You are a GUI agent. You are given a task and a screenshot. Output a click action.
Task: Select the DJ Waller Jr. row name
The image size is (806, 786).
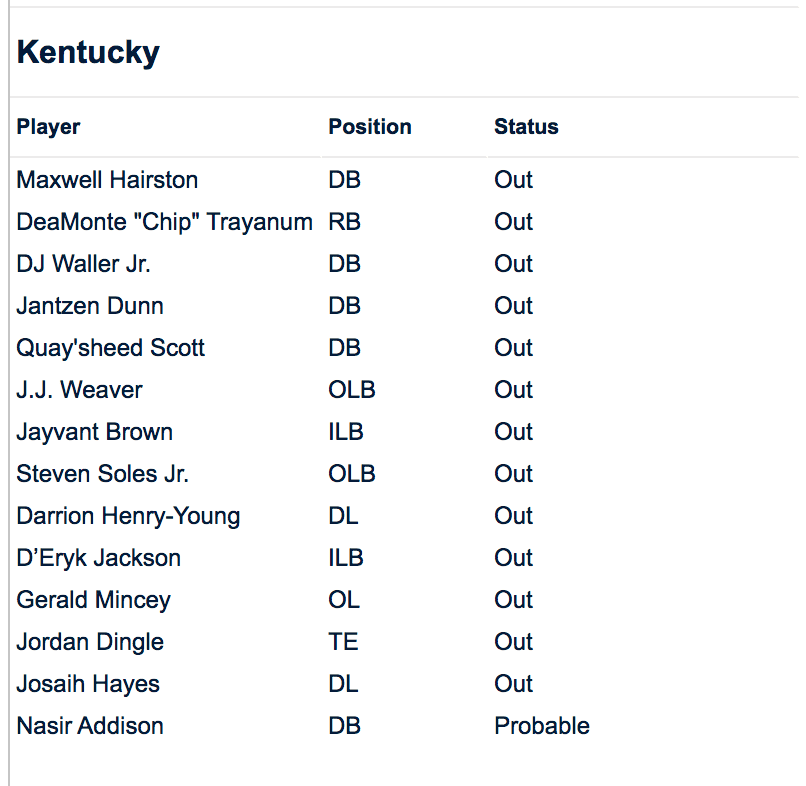click(84, 264)
